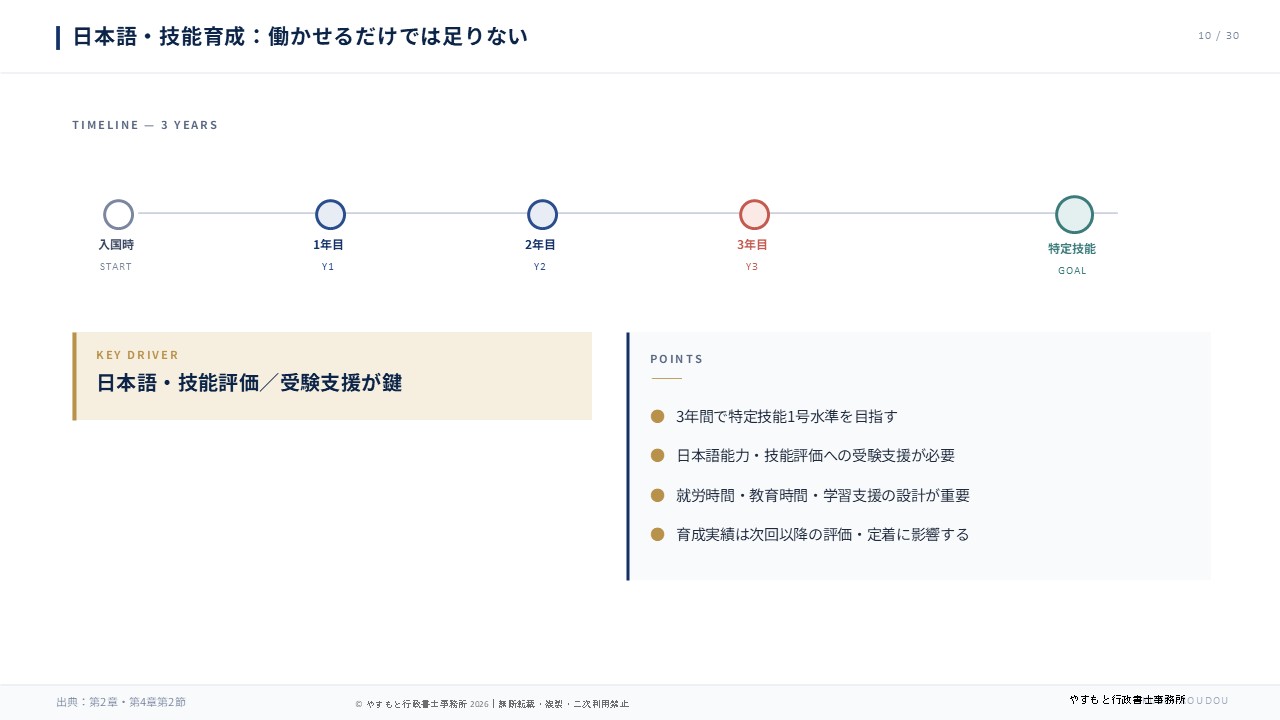Click the slide title 日本語・技能育成
Screen dimensions: 1280x720
300,37
